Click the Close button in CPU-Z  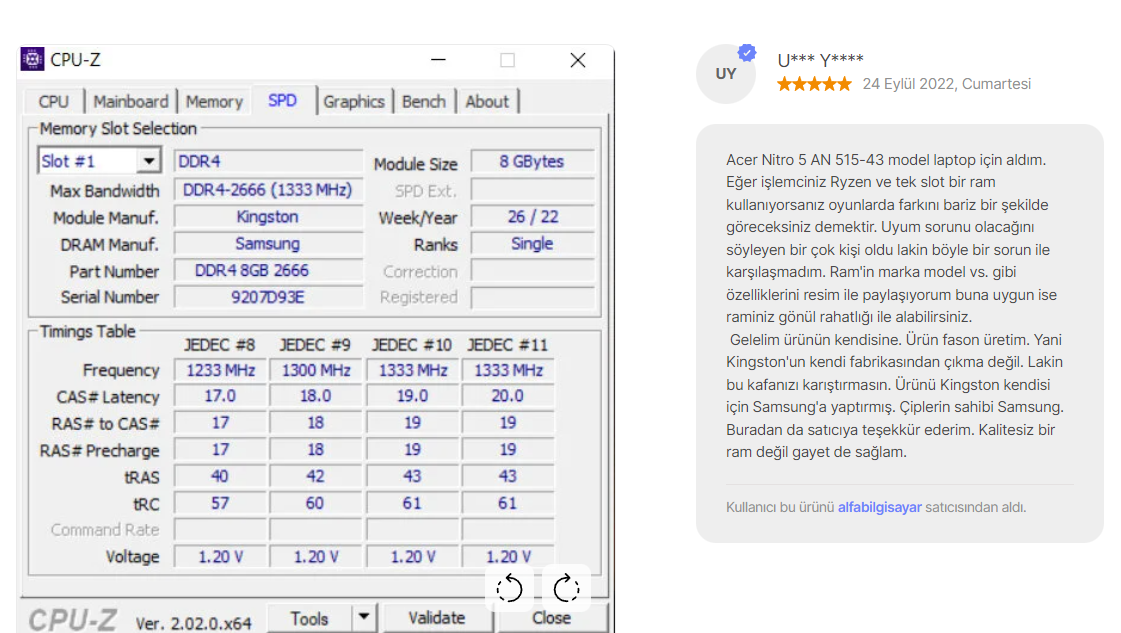[551, 618]
